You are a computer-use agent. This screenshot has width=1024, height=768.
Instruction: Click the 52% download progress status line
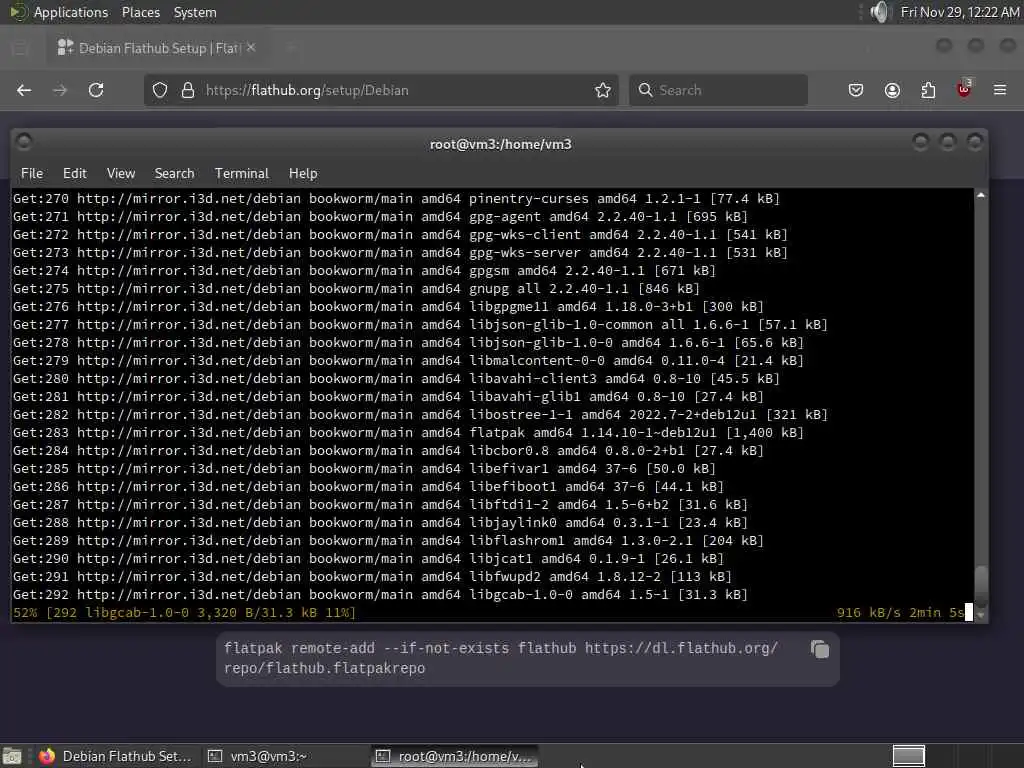(184, 613)
